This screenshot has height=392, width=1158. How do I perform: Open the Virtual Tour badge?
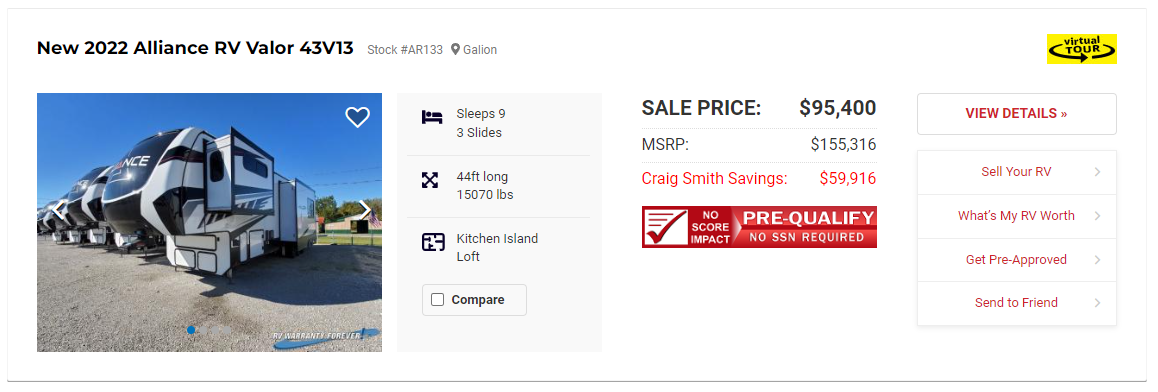point(1081,49)
